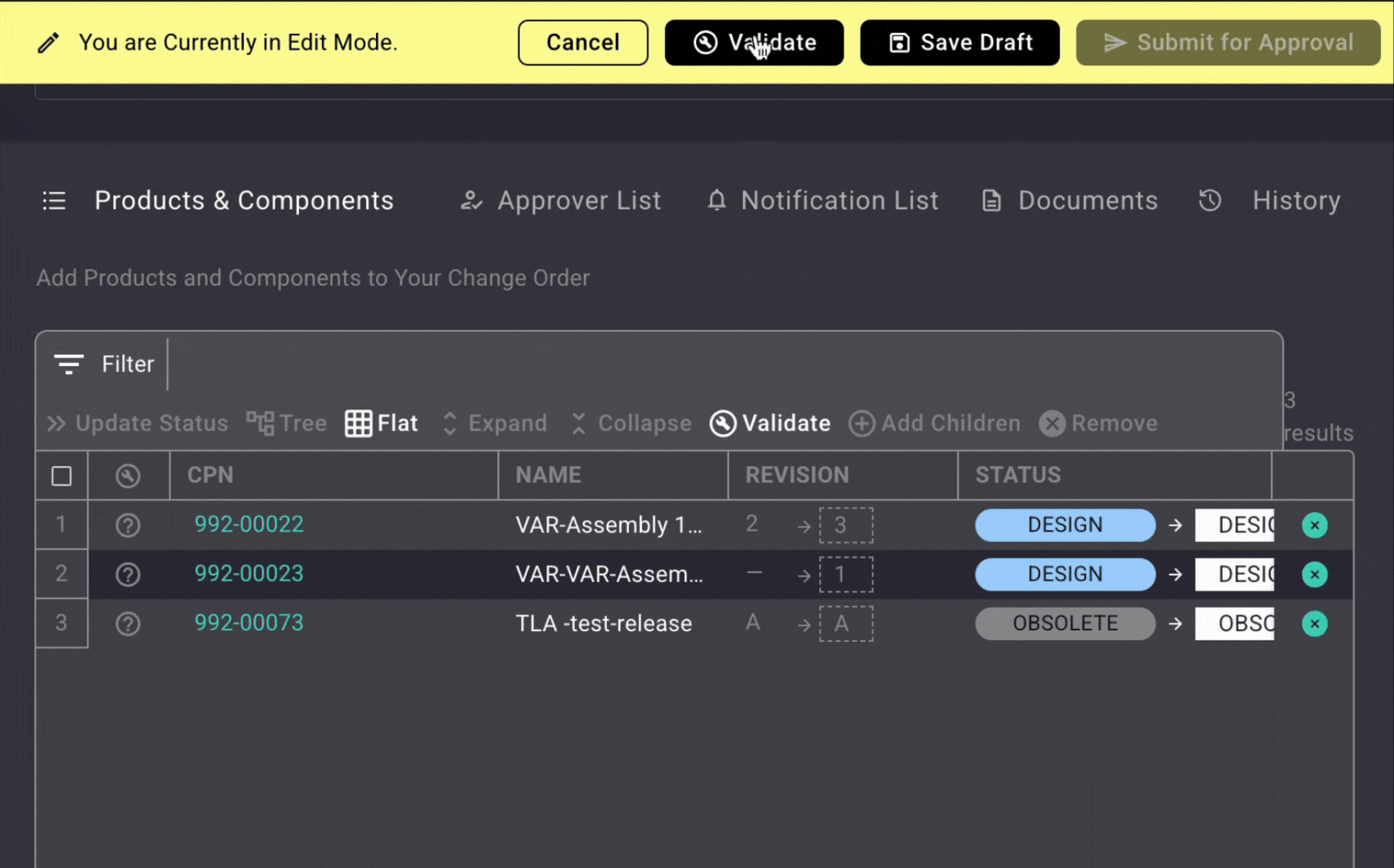Switch to the Documents tab
This screenshot has width=1394, height=868.
coord(1070,201)
